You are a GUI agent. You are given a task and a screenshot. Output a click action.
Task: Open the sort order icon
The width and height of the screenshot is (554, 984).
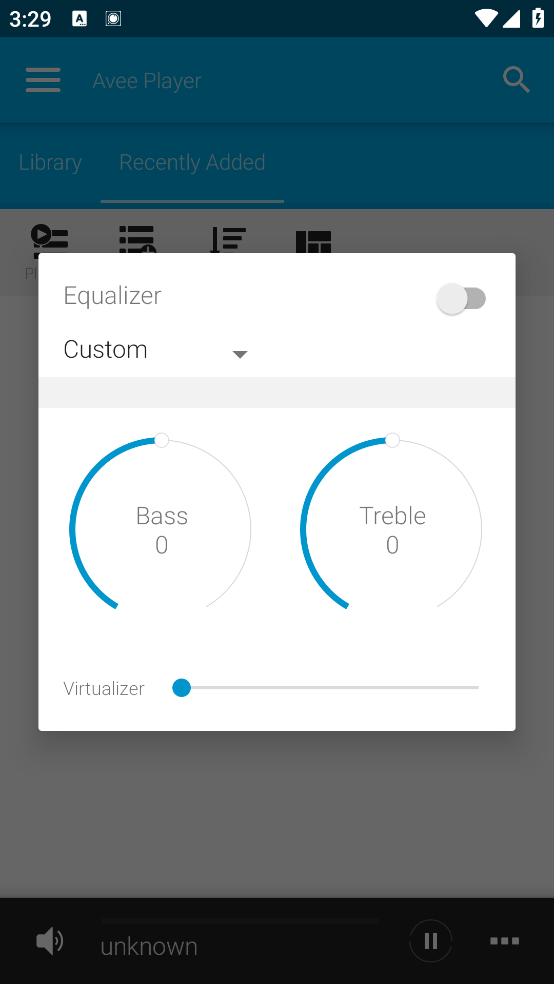coord(226,239)
